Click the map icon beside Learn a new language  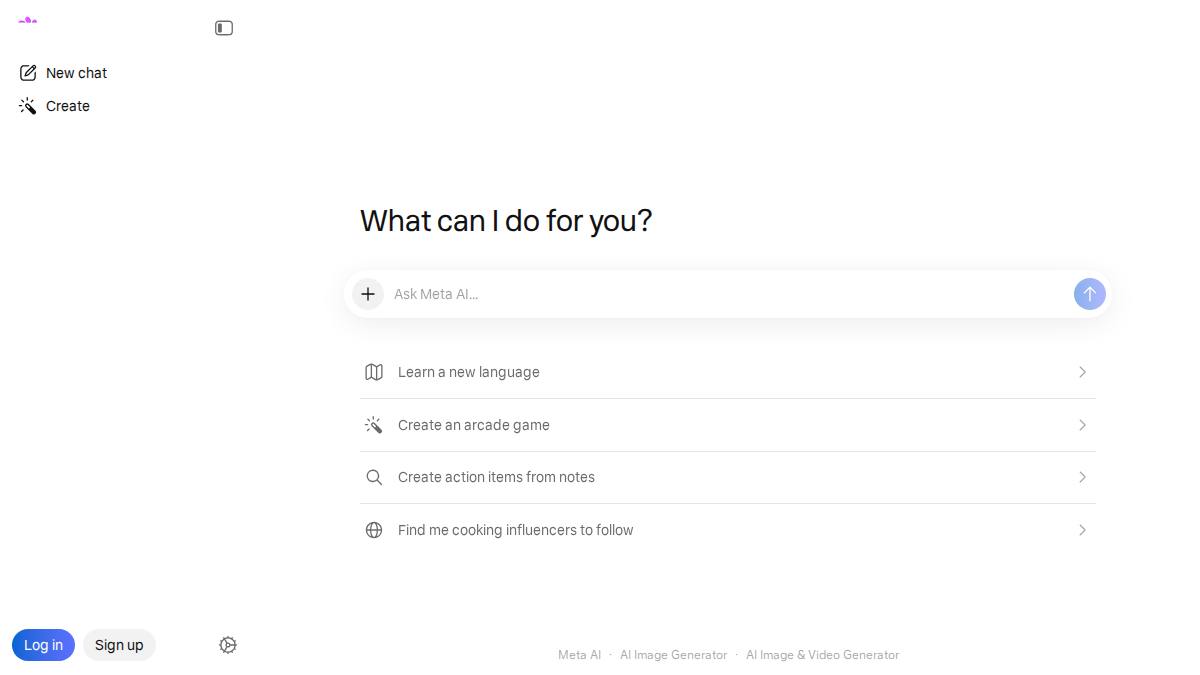pos(374,372)
